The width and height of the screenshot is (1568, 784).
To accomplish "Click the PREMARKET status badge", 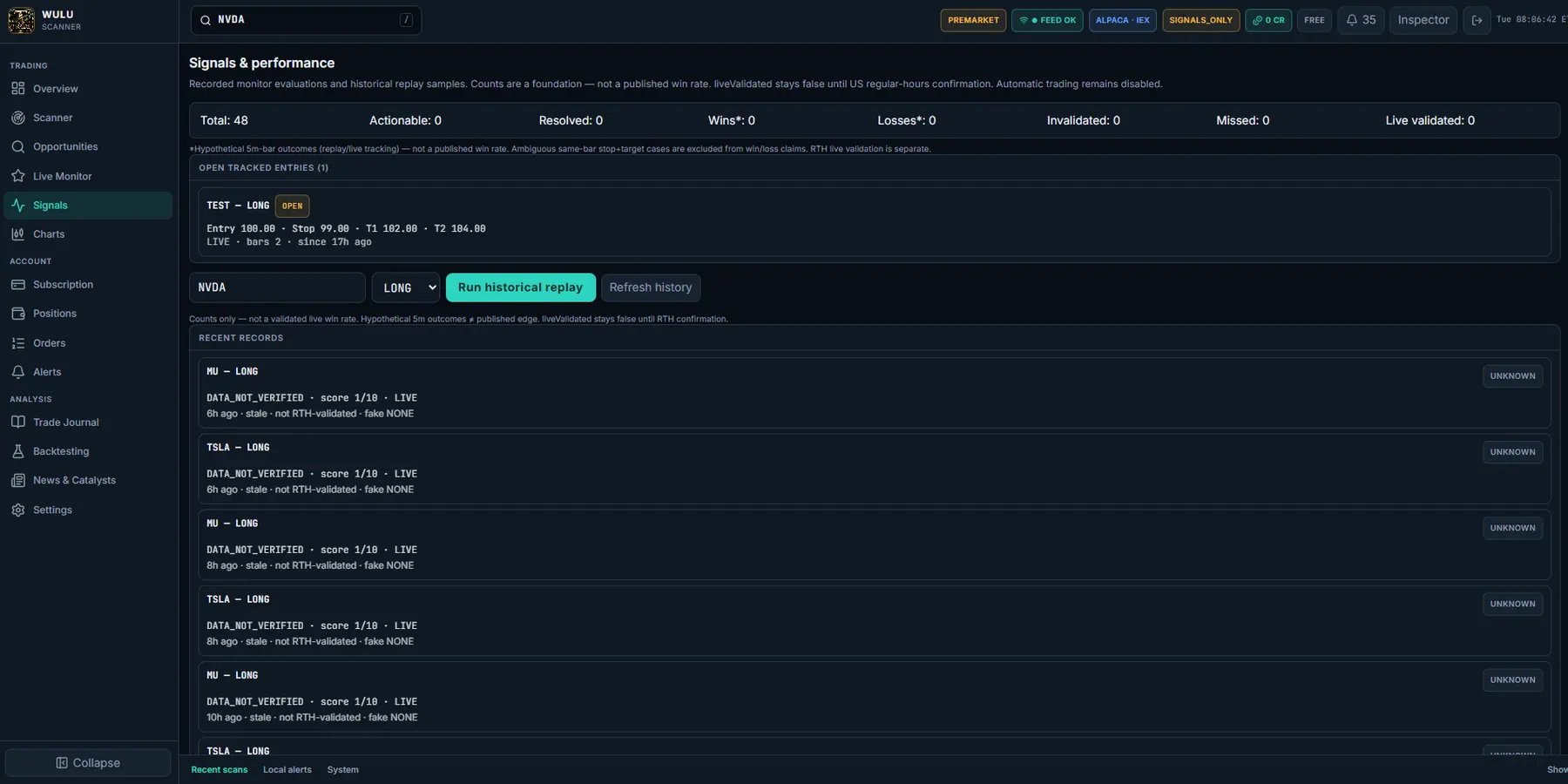I will [x=973, y=20].
